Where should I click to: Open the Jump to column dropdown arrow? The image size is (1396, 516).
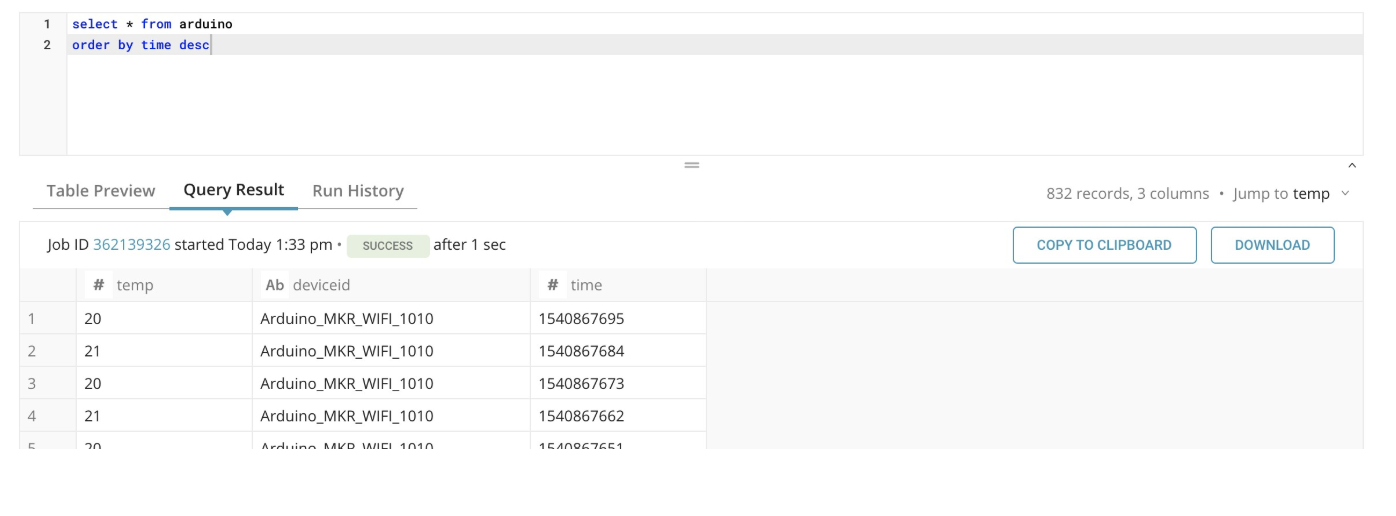point(1345,194)
